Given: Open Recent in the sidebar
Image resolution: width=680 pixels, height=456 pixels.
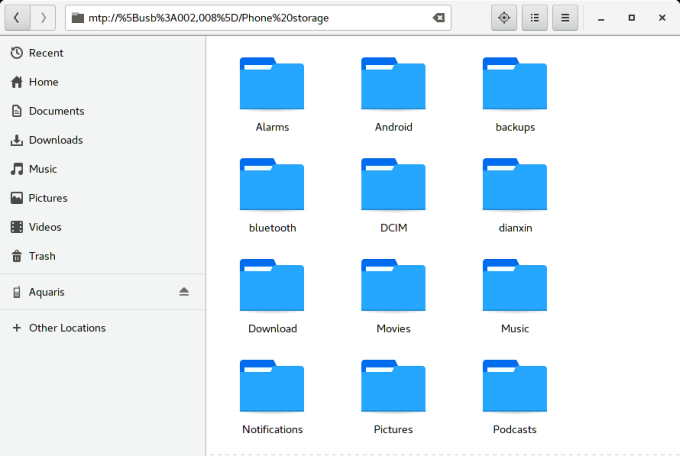Looking at the screenshot, I should click(x=102, y=53).
